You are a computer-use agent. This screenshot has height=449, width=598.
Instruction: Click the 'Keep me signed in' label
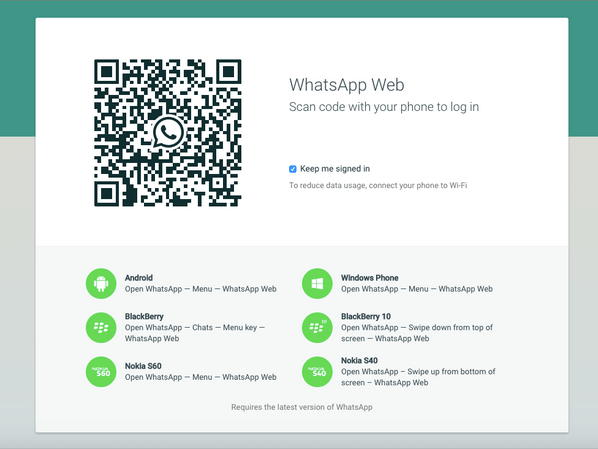[335, 169]
